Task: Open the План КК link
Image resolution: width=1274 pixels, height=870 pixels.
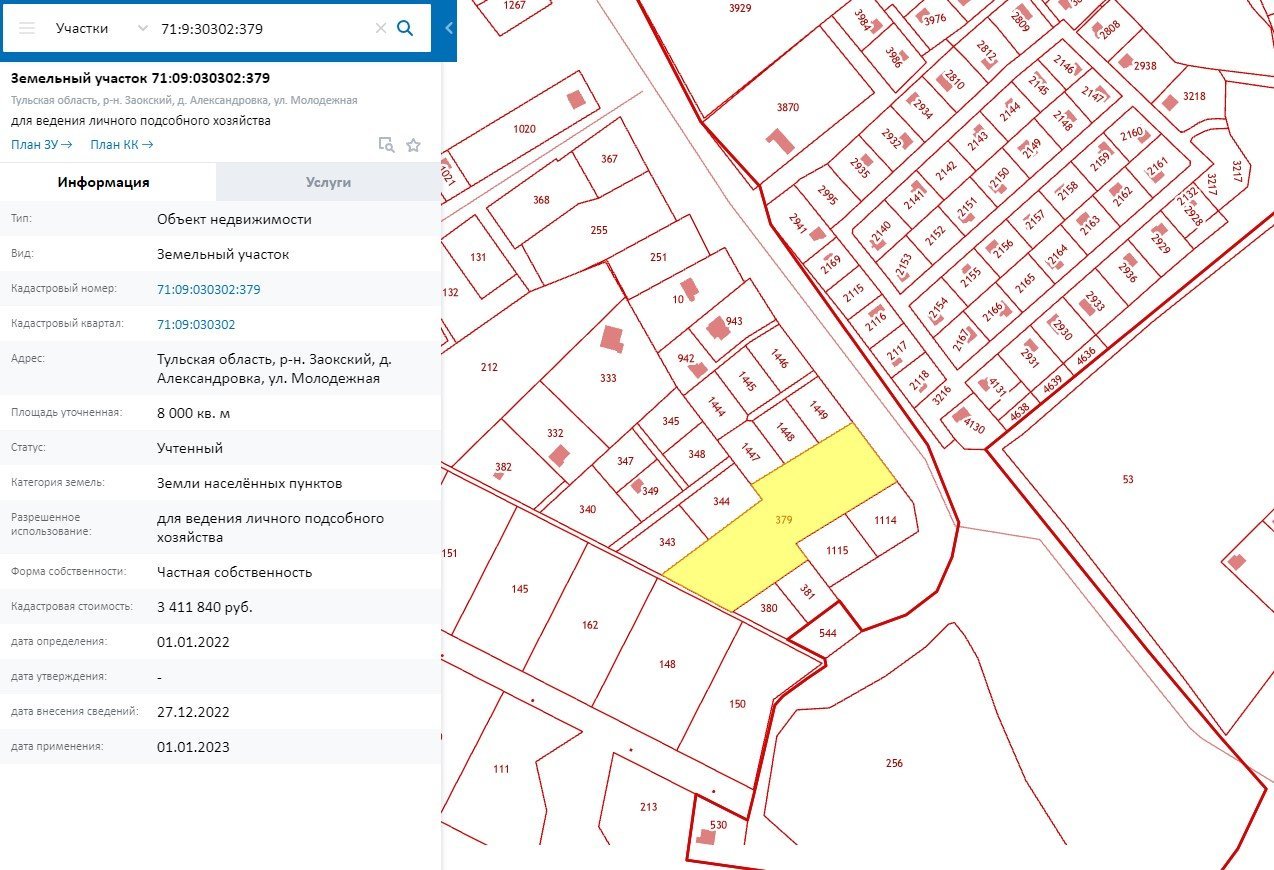Action: pos(121,145)
